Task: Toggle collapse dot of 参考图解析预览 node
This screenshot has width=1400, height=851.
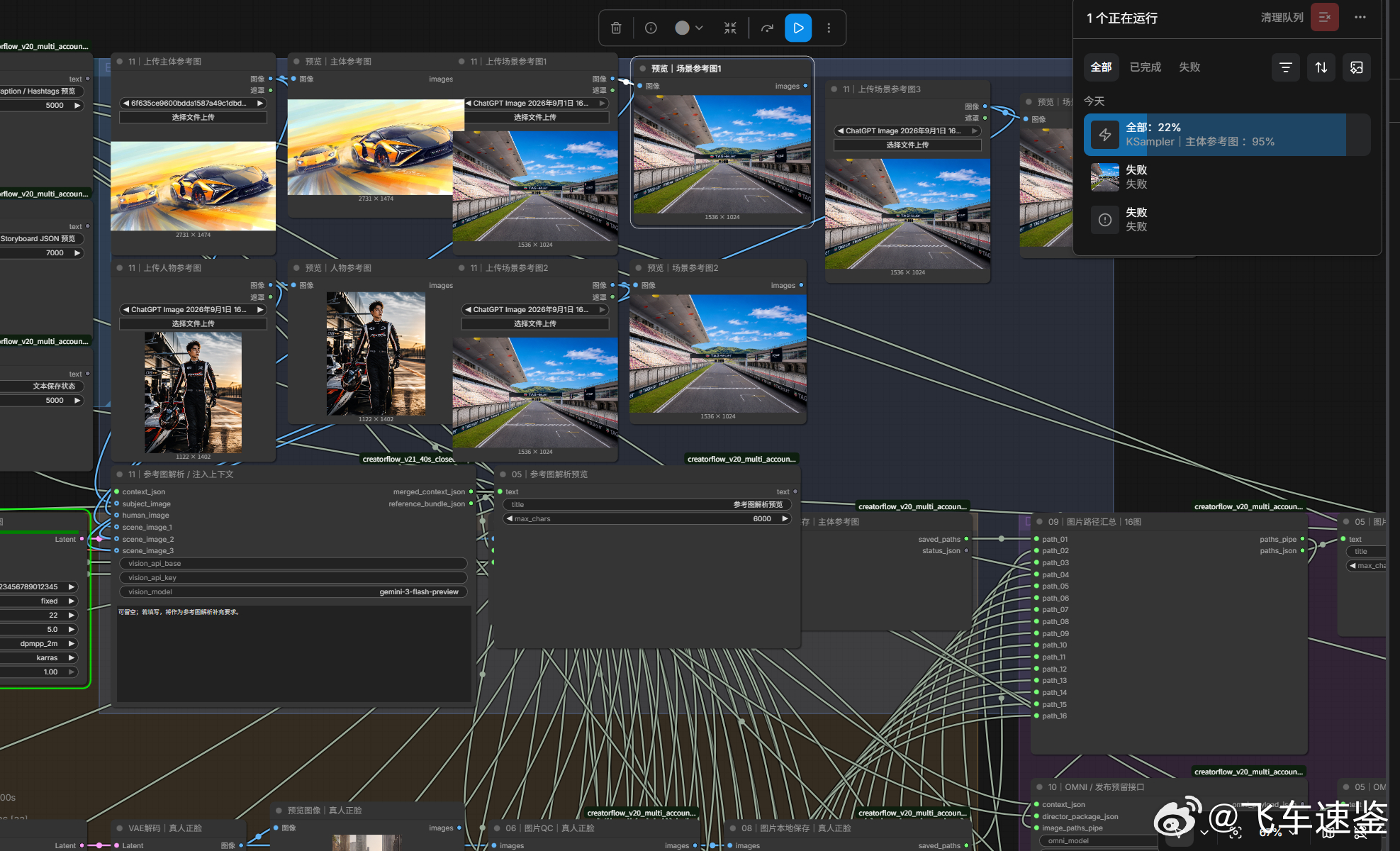Action: (x=503, y=474)
